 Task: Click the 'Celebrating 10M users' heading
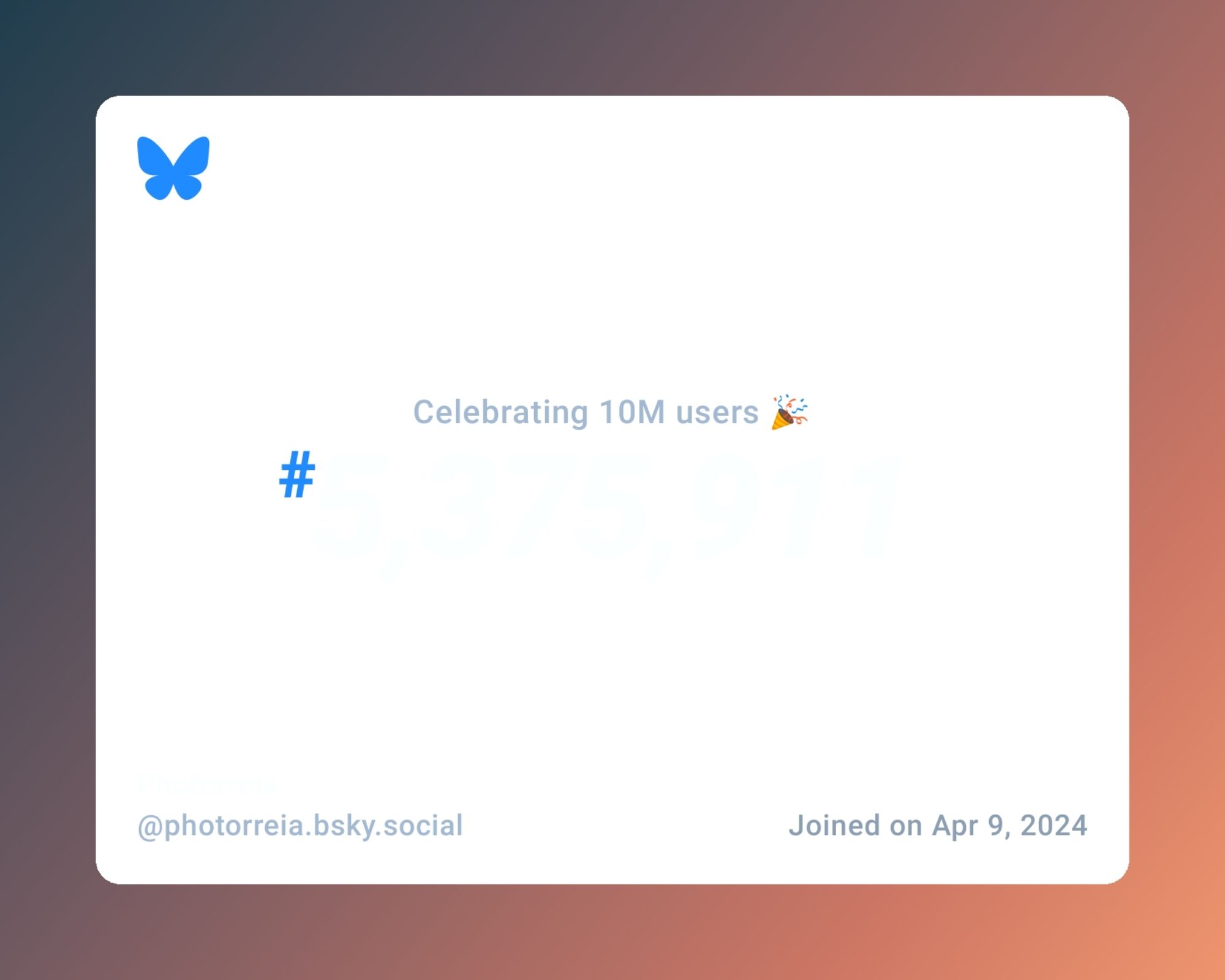(612, 411)
